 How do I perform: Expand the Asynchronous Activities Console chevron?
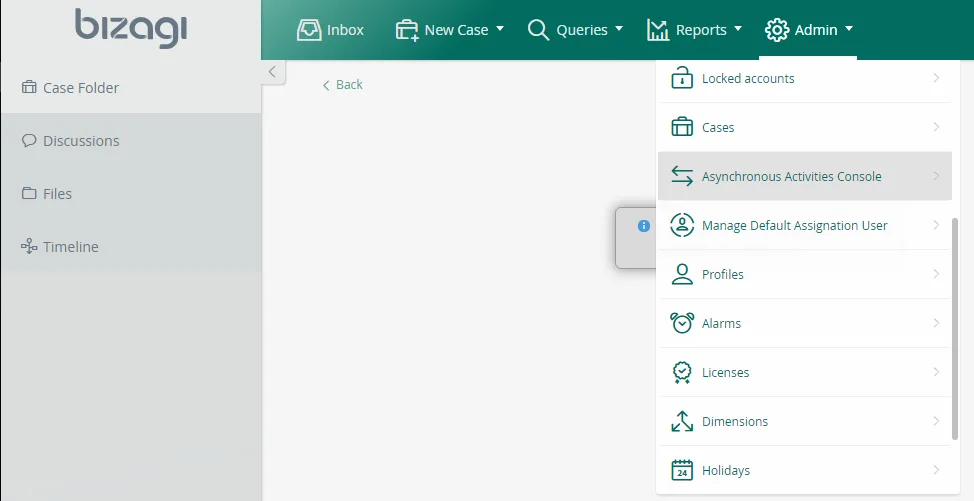[936, 176]
